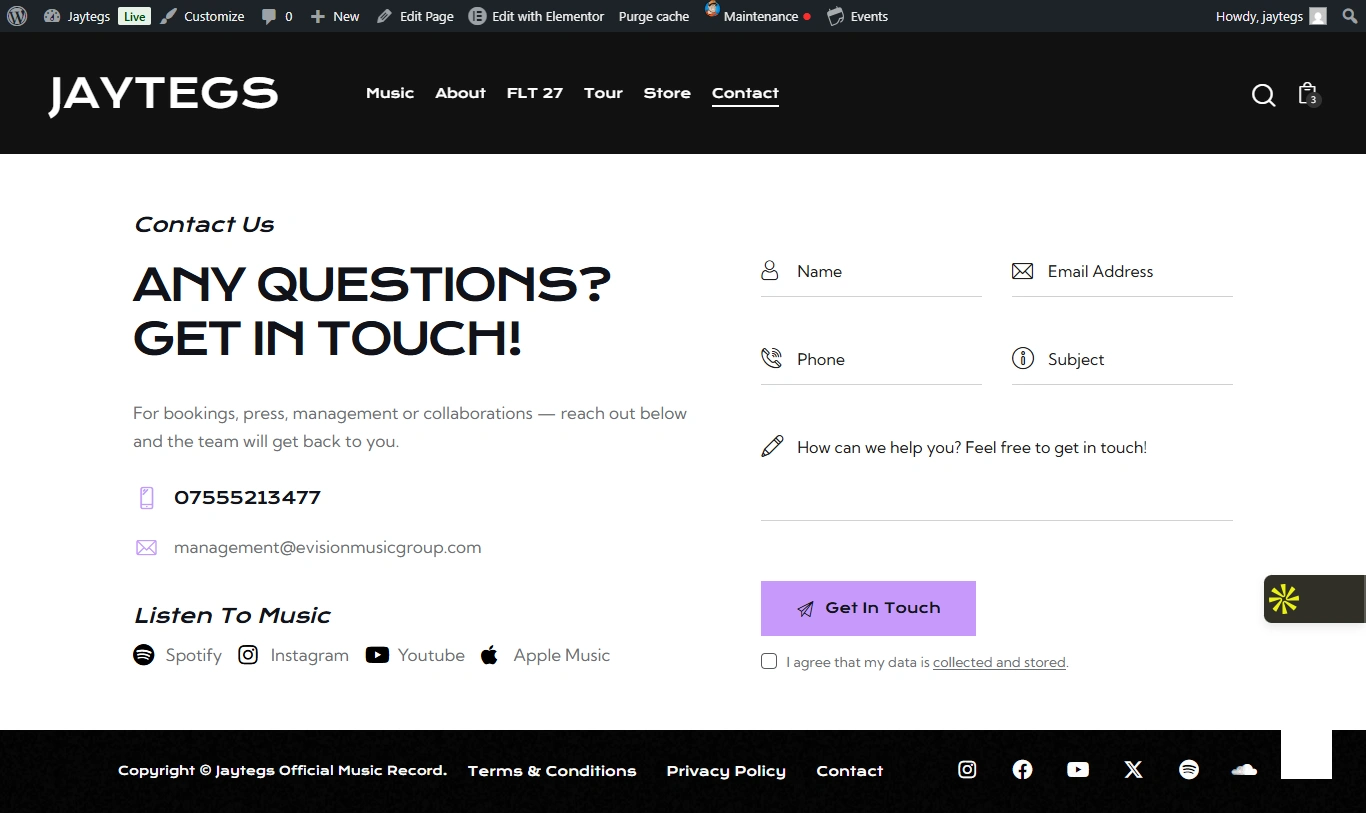Click the user avatar in admin bar

[x=1319, y=16]
